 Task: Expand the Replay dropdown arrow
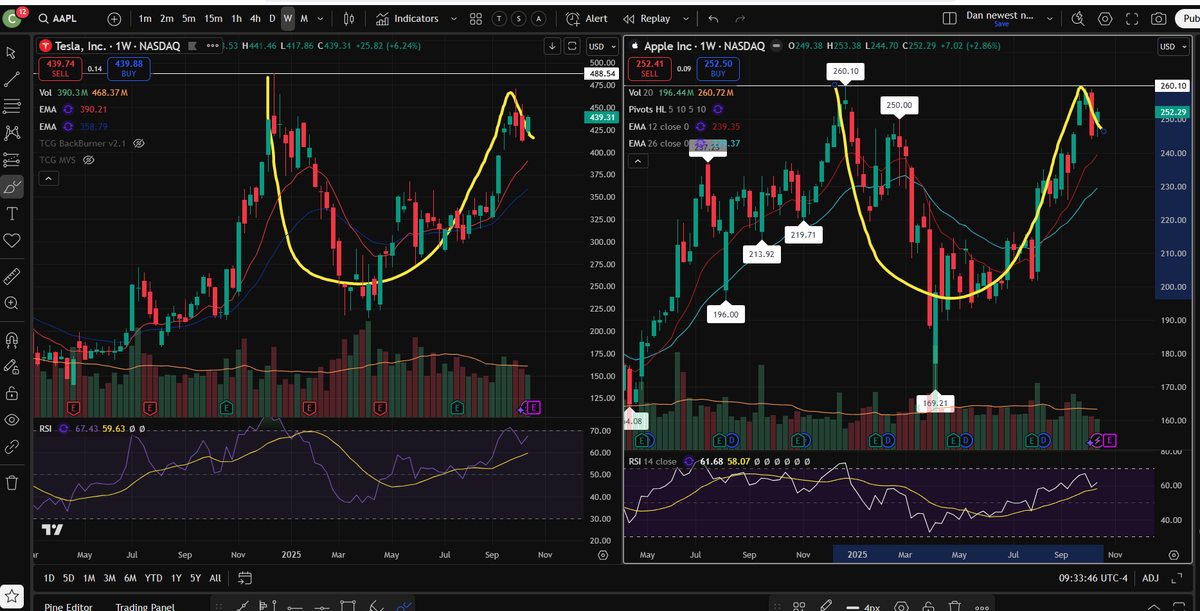click(688, 19)
